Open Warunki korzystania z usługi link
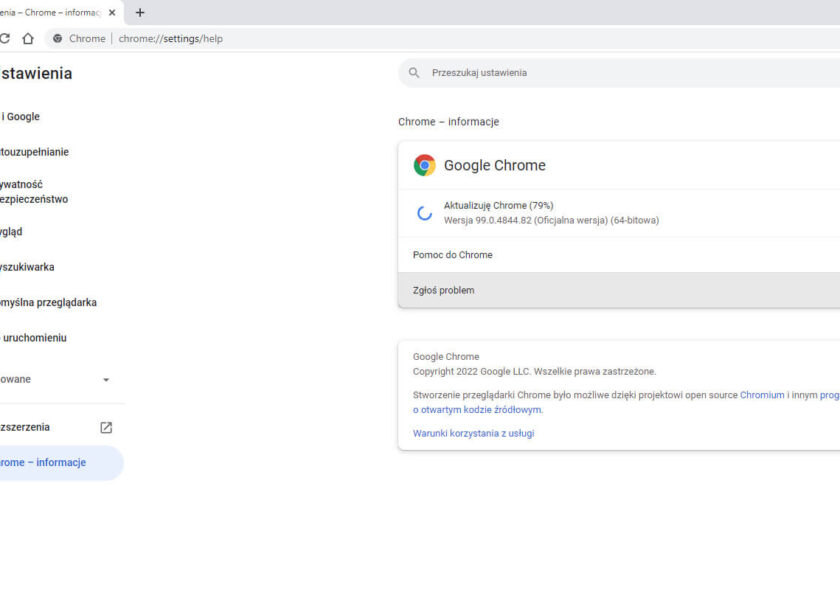840x590 pixels. click(x=473, y=433)
